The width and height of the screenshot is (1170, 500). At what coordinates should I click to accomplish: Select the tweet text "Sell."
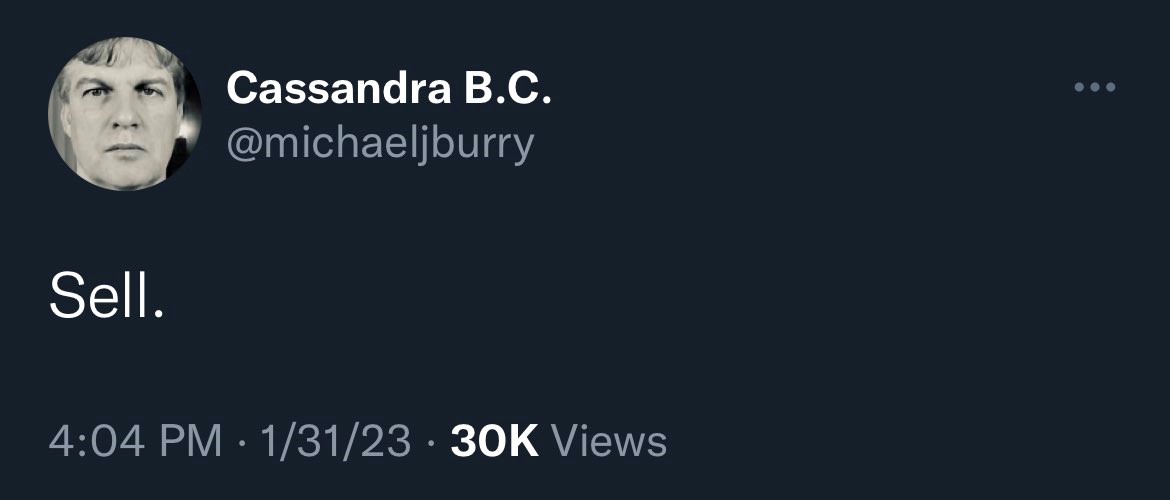pos(106,297)
